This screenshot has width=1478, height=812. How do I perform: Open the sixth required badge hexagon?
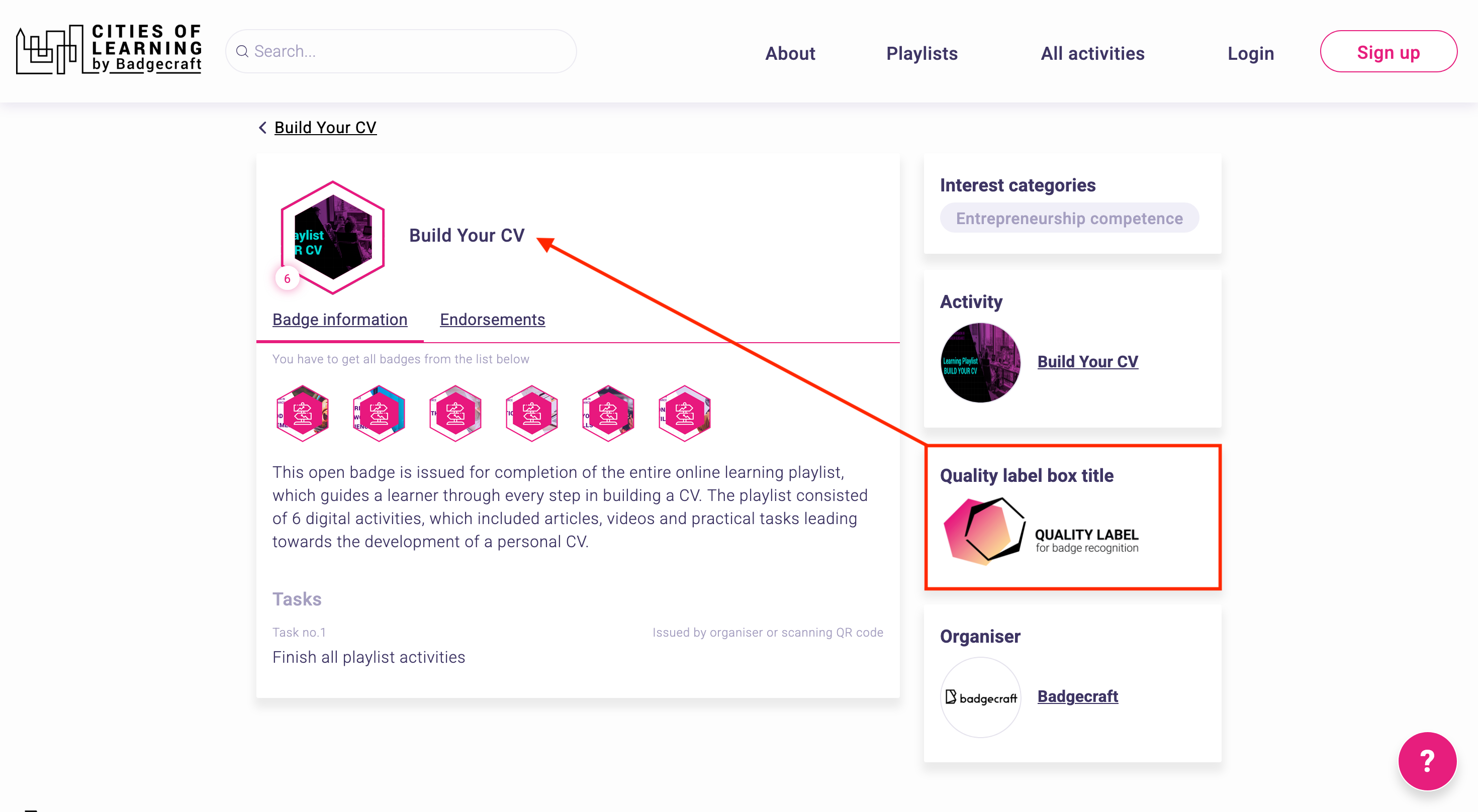coord(685,413)
